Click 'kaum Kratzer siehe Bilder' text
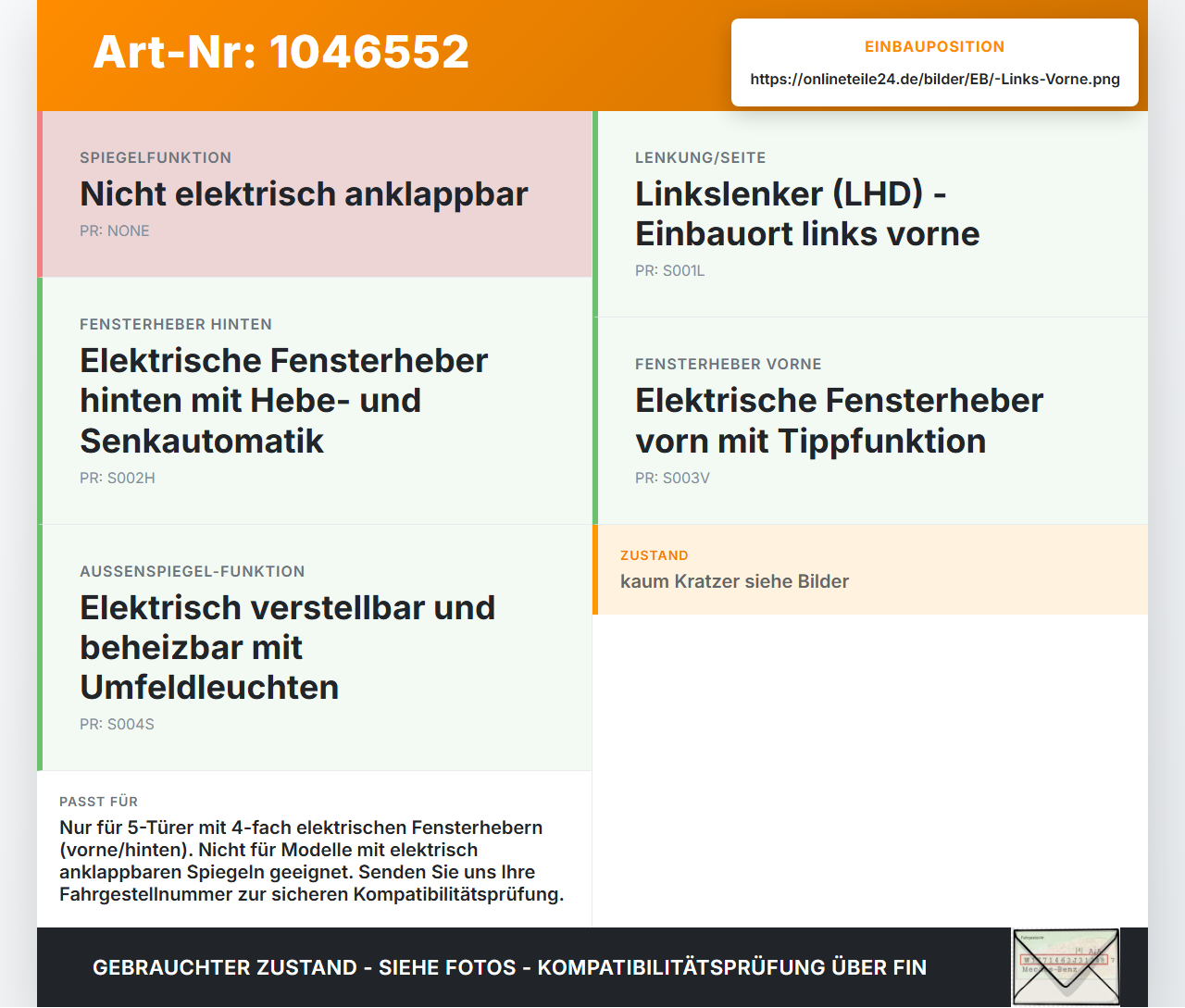The width and height of the screenshot is (1185, 1008). (735, 581)
